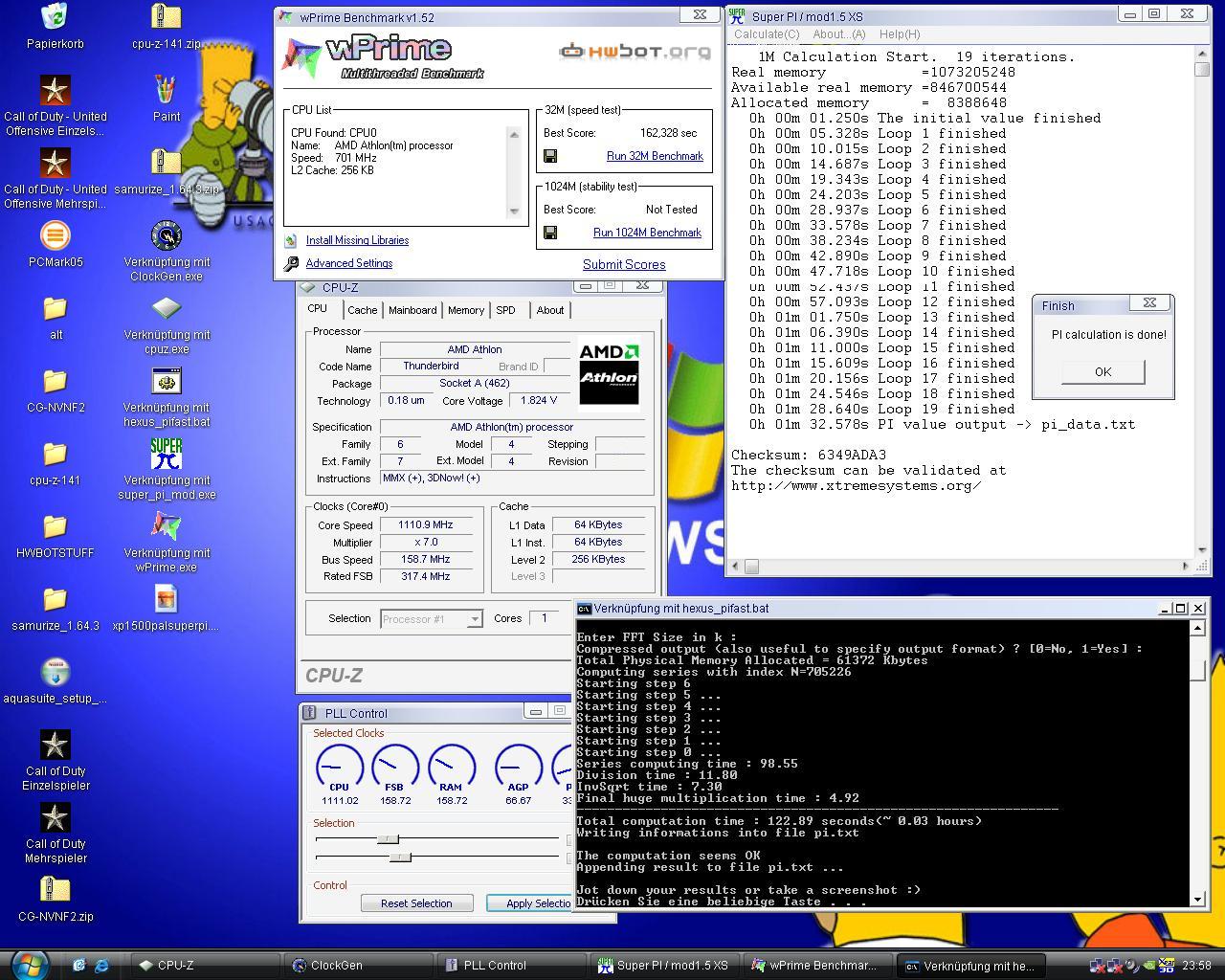1225x980 pixels.
Task: Open Advanced Settings in wPrime
Action: click(x=349, y=263)
